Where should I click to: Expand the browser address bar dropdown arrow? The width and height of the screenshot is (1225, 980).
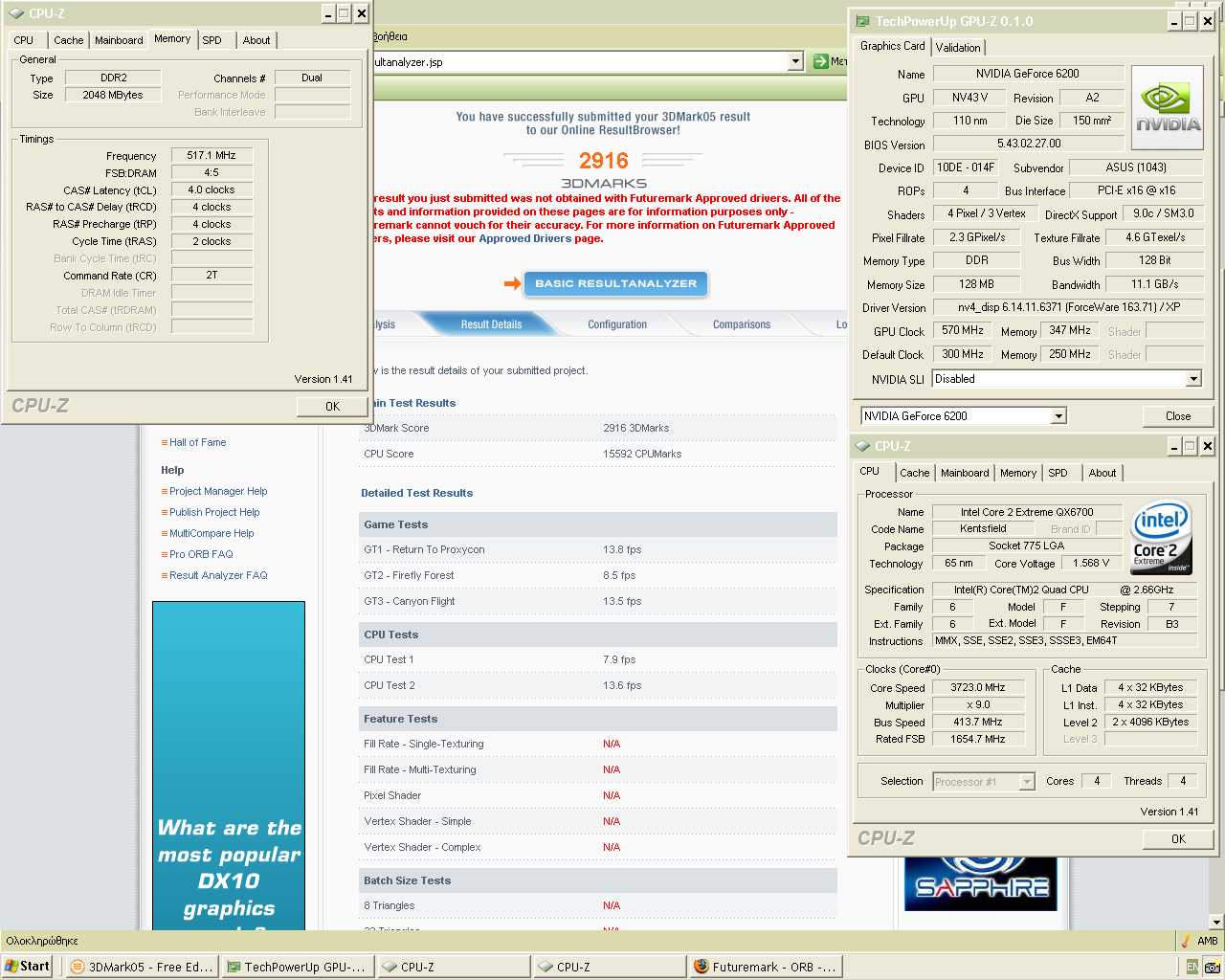pyautogui.click(x=795, y=61)
